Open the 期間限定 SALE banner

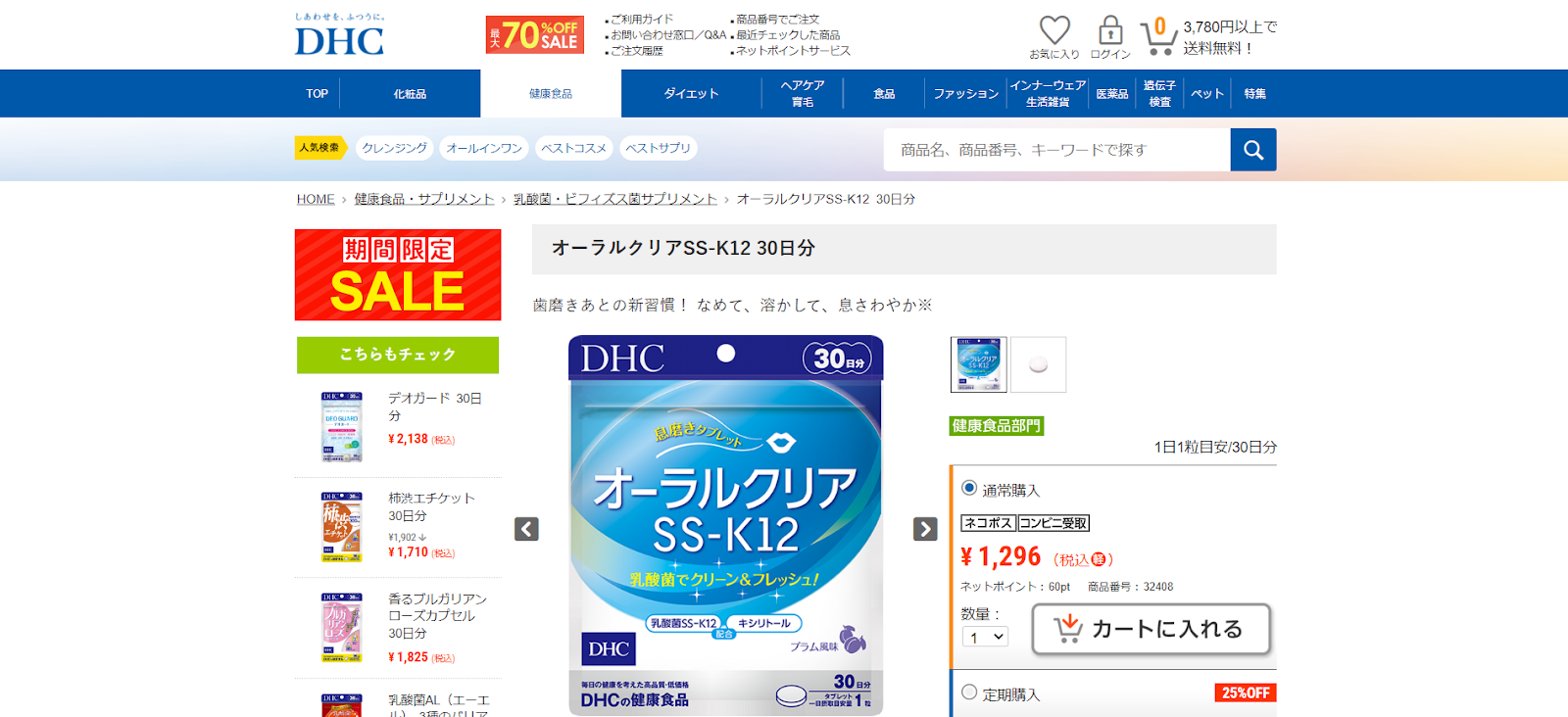(398, 274)
